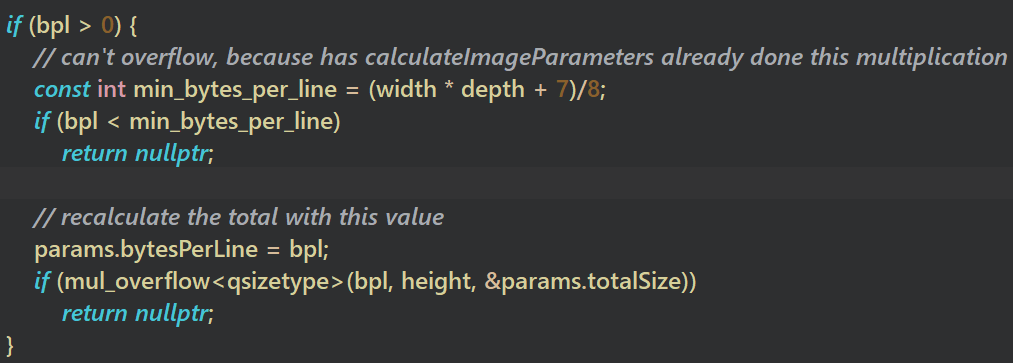Click the 'bpl > 0' condition on first line
Viewport: 1013px width, 363px height.
(78, 27)
